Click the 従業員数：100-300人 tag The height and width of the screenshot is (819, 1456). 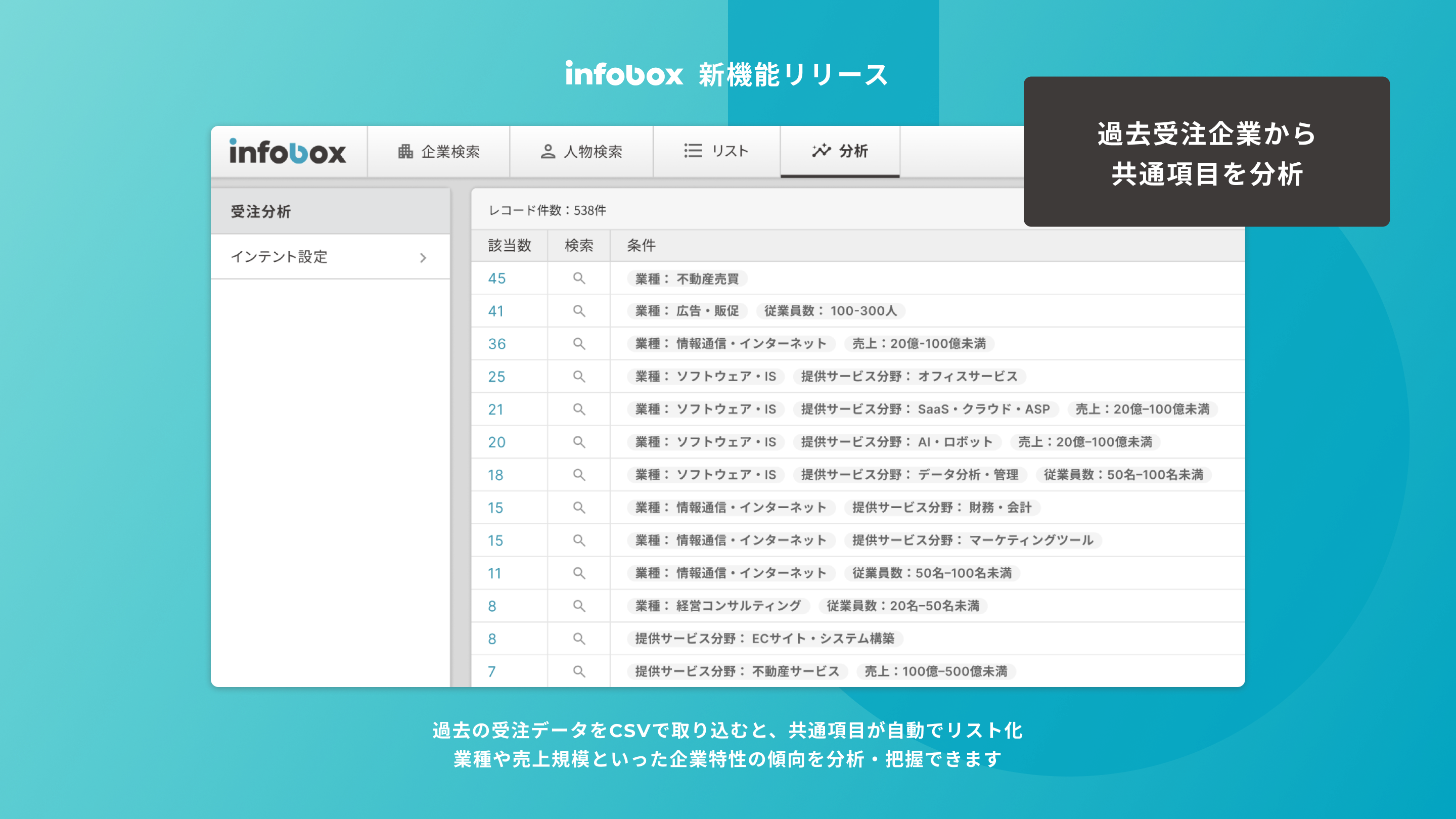coord(830,311)
